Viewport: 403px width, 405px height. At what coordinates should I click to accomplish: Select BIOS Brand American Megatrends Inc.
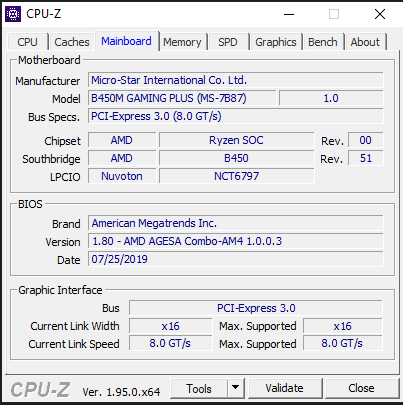(236, 223)
